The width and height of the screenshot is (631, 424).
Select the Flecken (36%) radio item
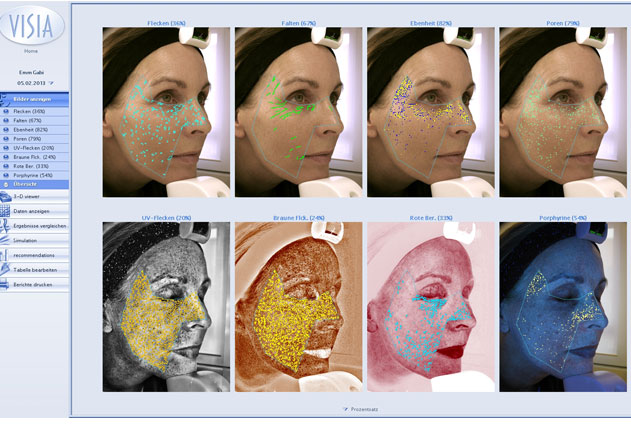pos(34,111)
